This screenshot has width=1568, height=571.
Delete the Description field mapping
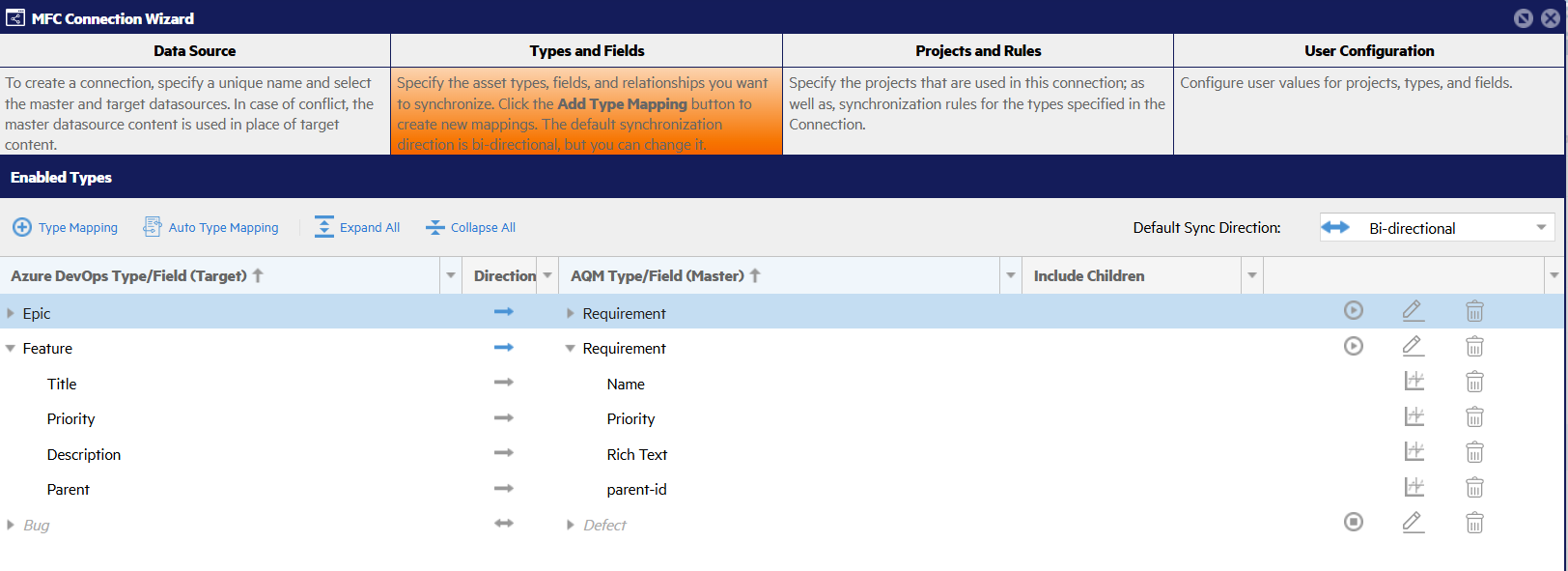tap(1474, 452)
